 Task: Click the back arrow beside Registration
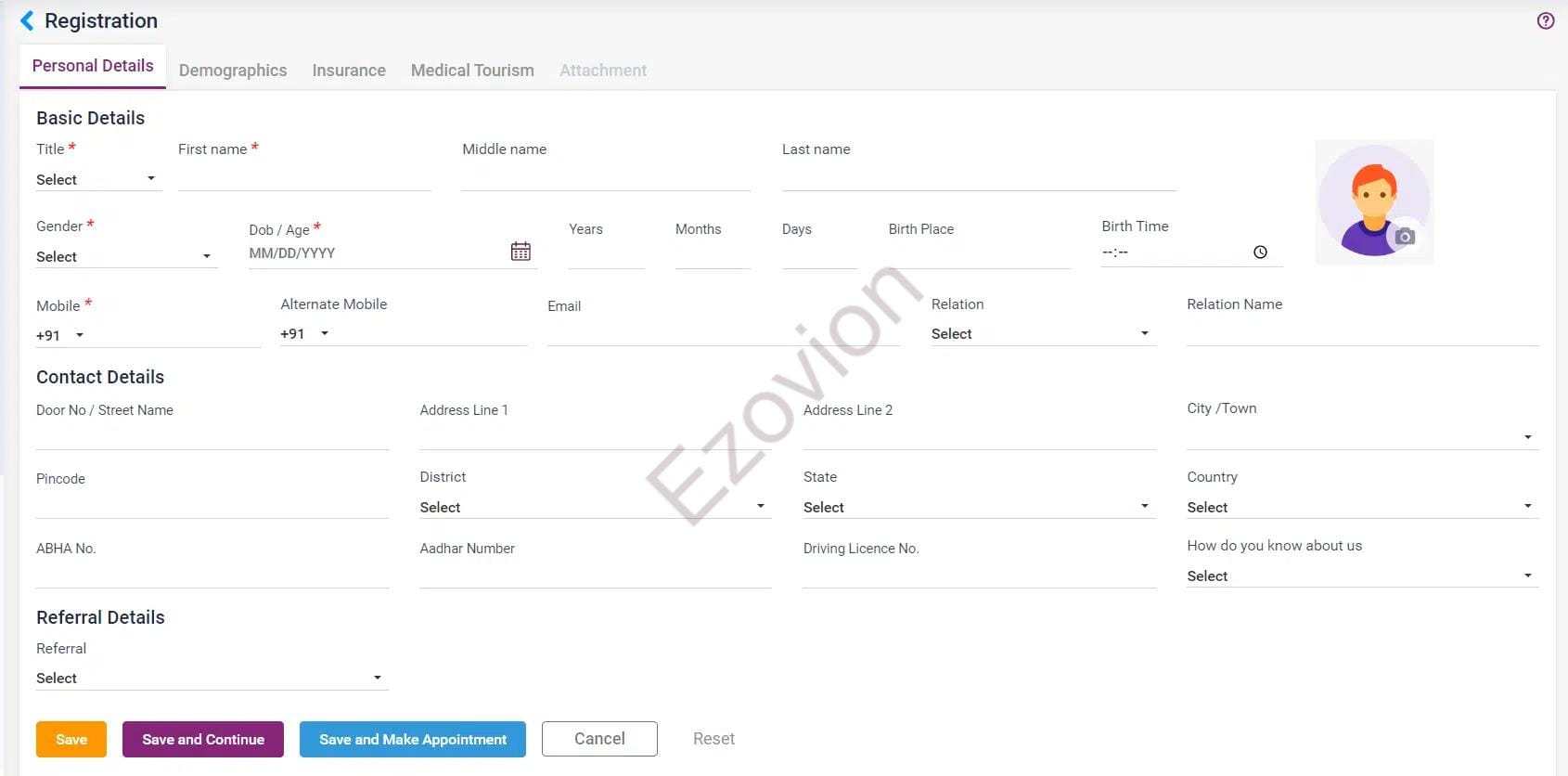click(27, 20)
